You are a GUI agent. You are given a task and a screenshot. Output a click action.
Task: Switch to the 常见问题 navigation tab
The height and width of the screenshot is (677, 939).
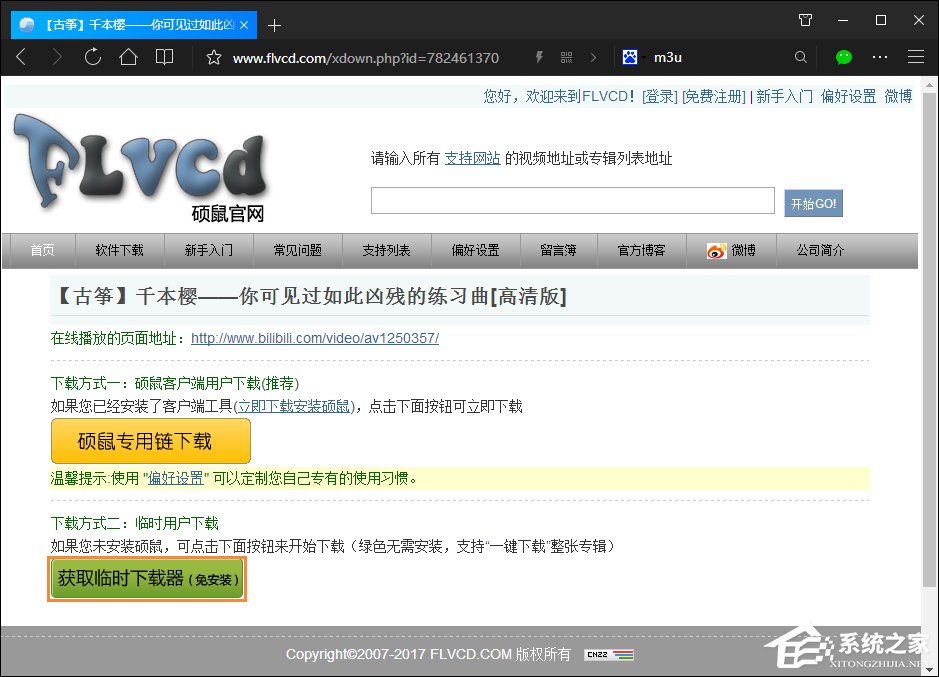297,250
